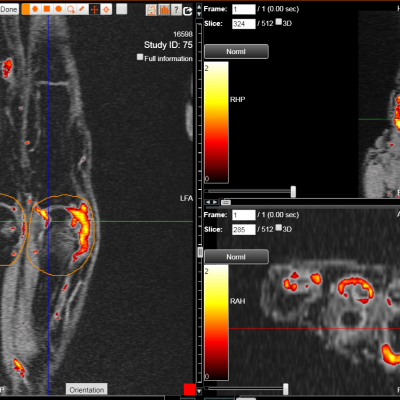Viewport: 400px width, 400px height.
Task: Click the upper color scale bar near RHP
Action: (x=216, y=122)
